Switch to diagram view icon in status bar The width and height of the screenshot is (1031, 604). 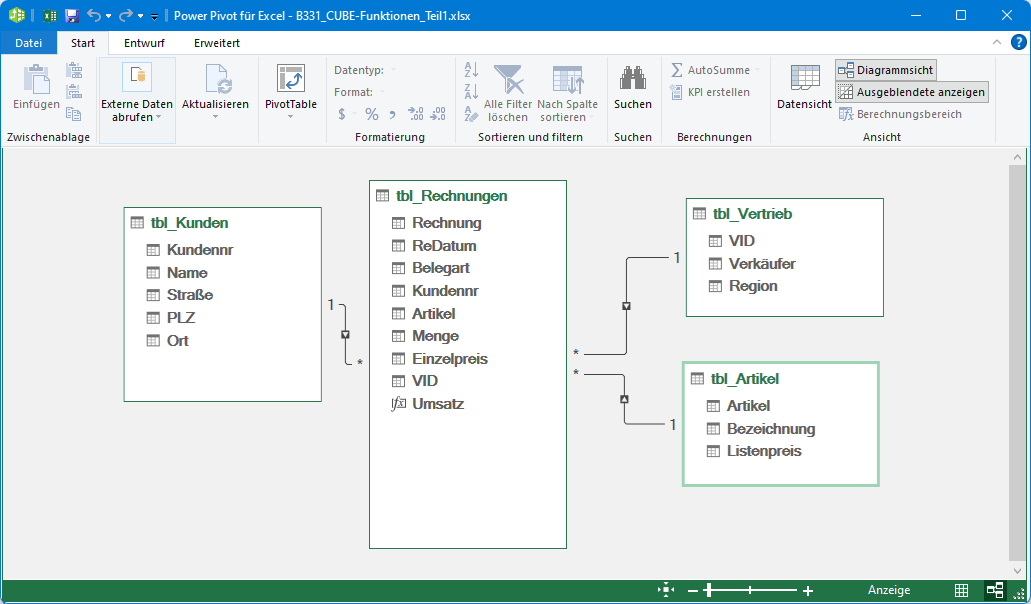[x=994, y=591]
